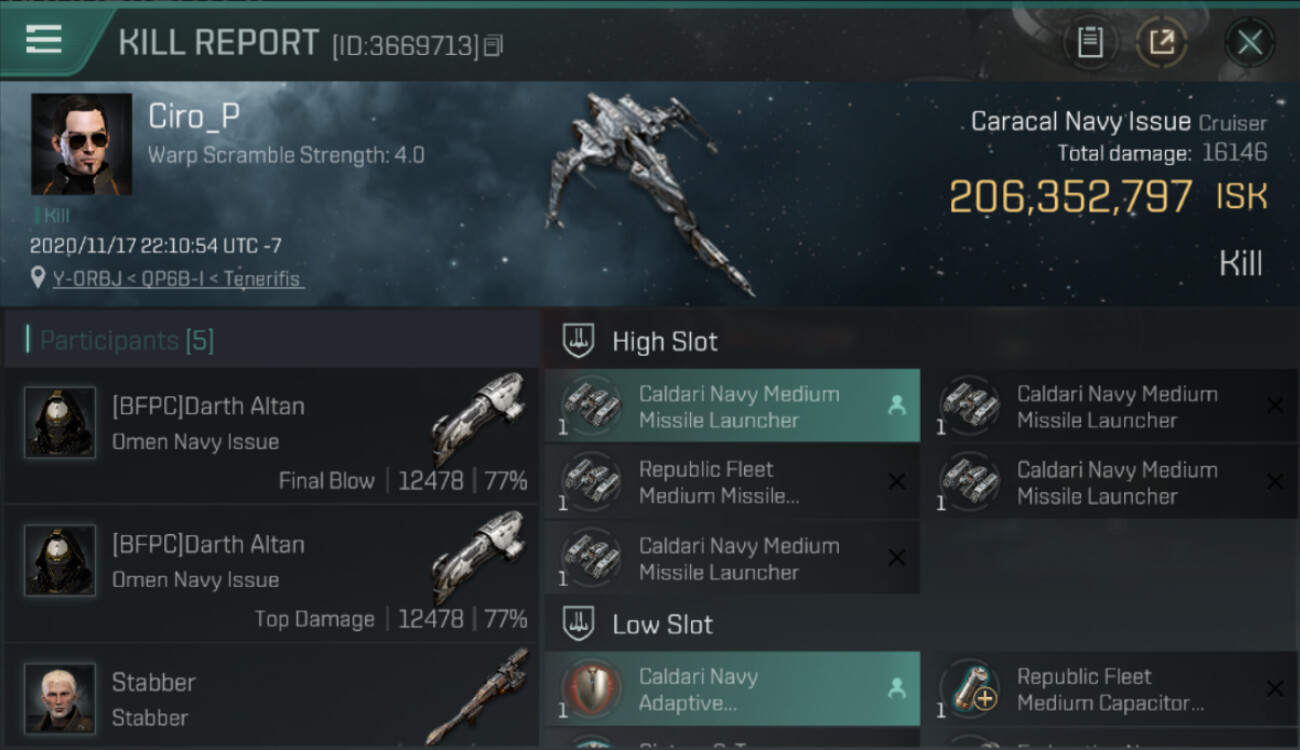Open the Y-ORBJ location link
Screen dimensions: 1300x750
(177, 279)
